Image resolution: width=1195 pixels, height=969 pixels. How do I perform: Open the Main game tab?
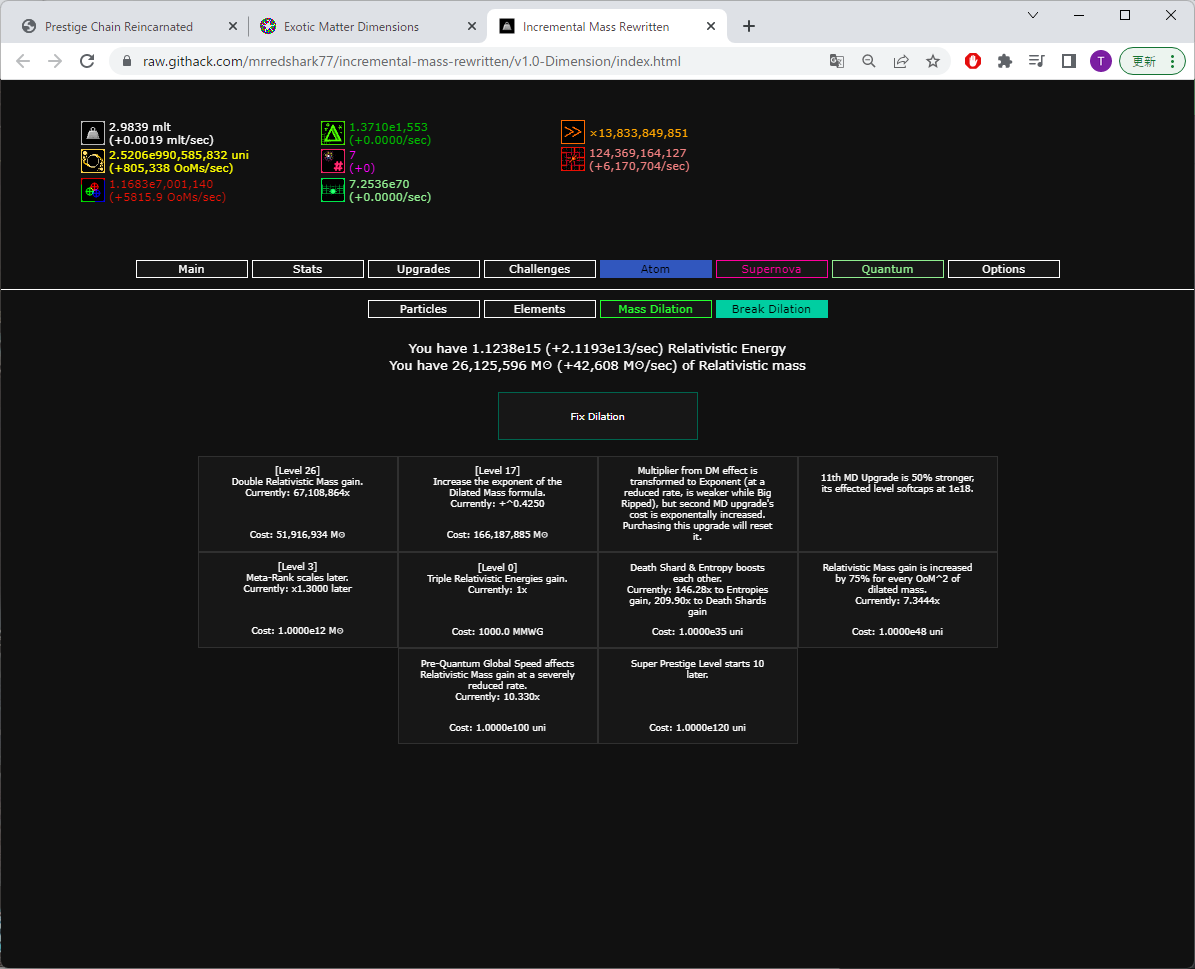(x=192, y=269)
